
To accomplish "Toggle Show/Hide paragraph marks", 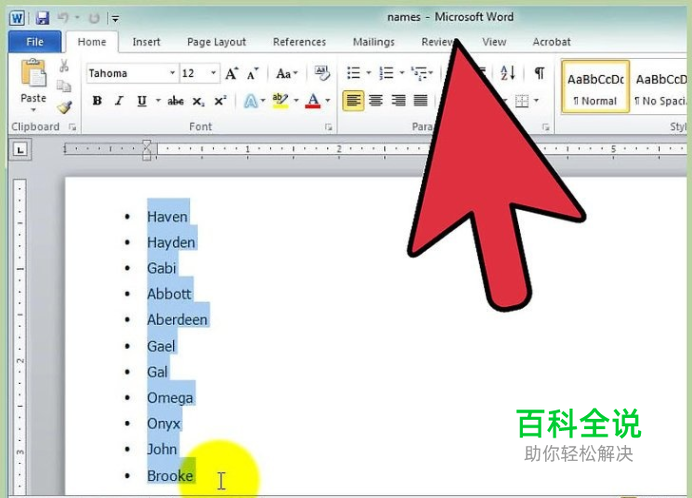I will pos(539,73).
